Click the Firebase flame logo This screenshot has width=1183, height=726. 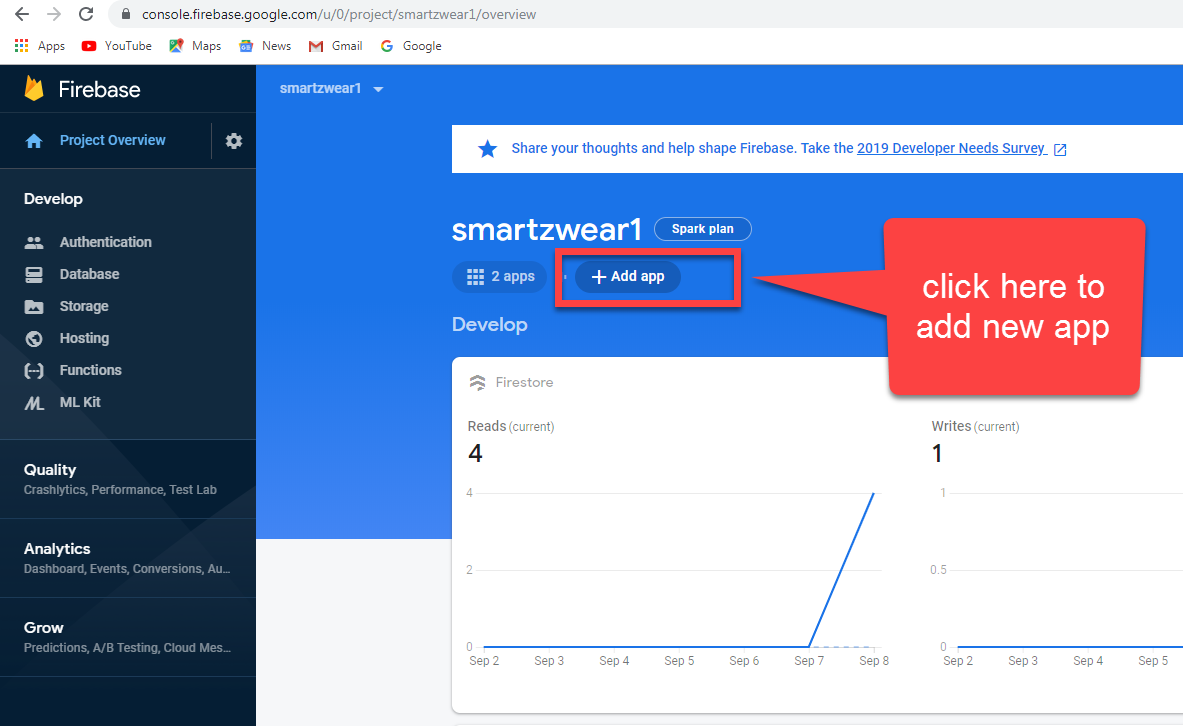[x=34, y=88]
